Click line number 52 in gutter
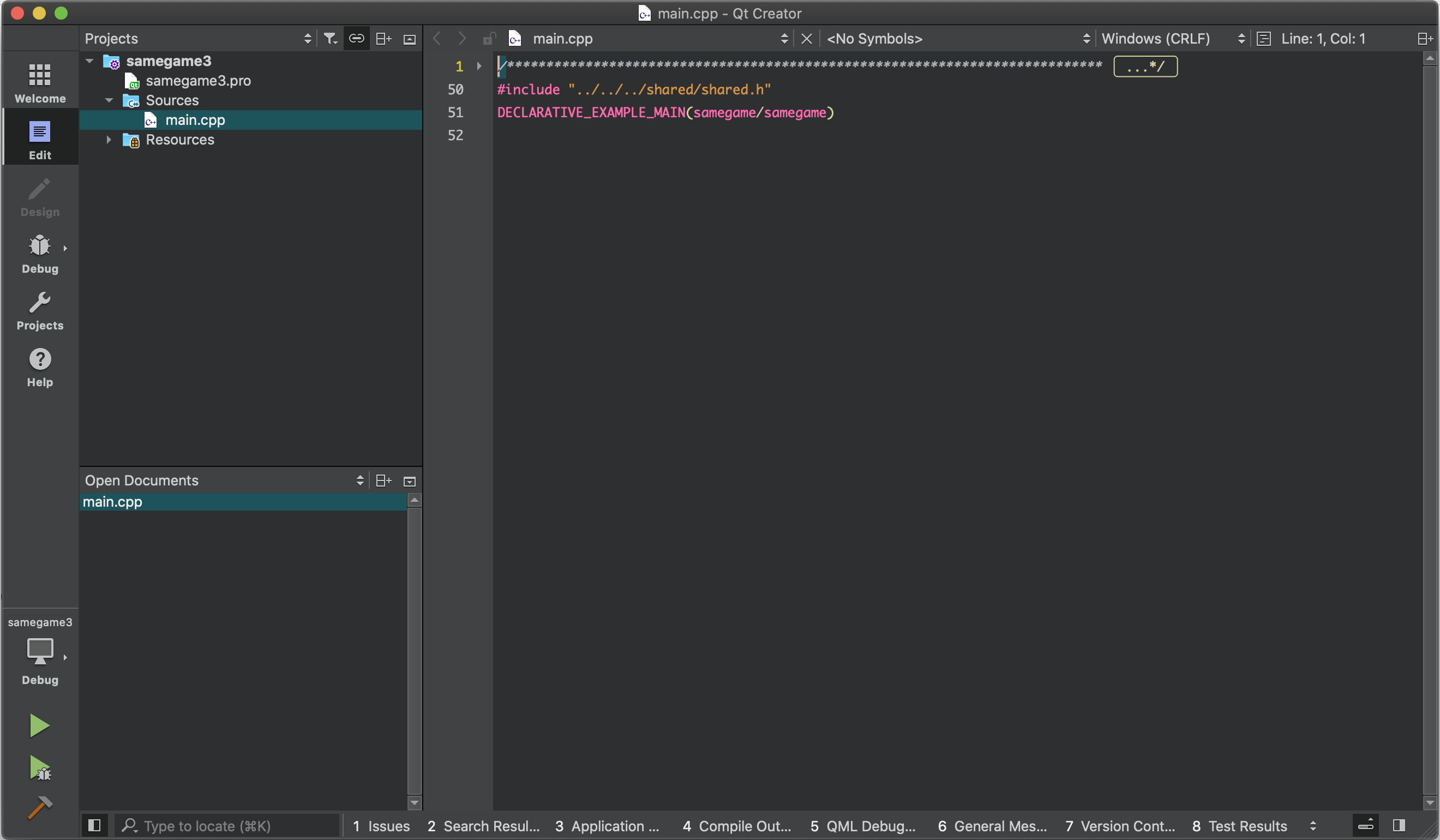This screenshot has width=1440, height=840. point(455,135)
